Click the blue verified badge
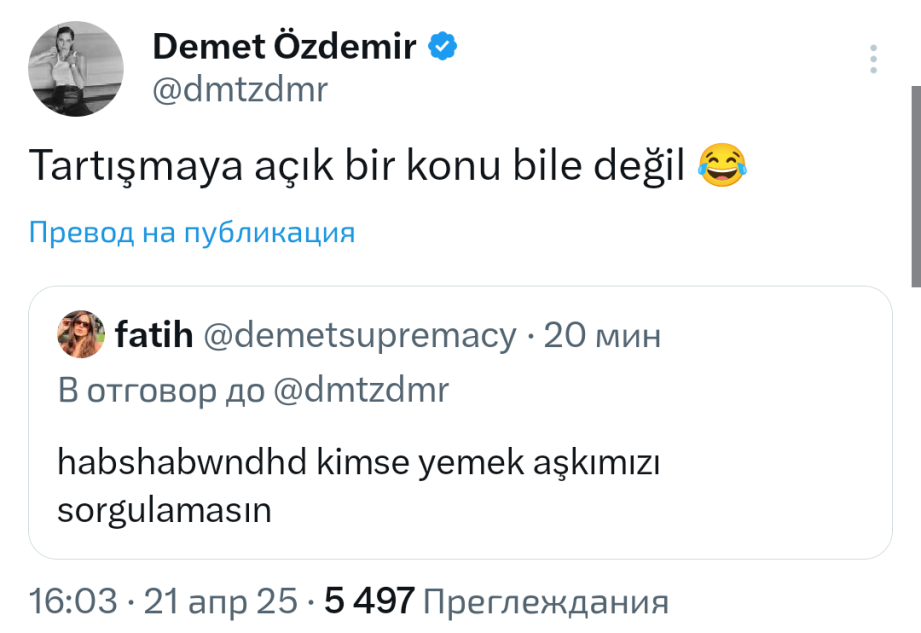Image resolution: width=921 pixels, height=633 pixels. click(x=444, y=45)
